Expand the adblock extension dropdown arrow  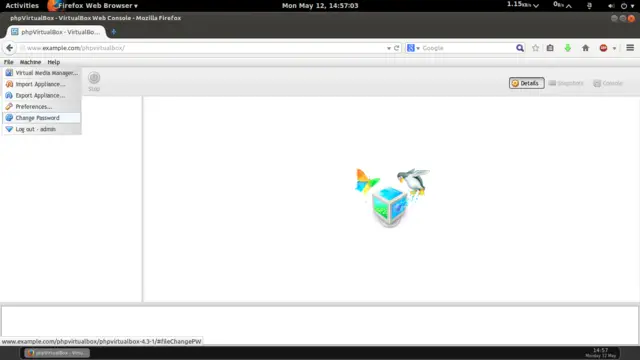614,48
